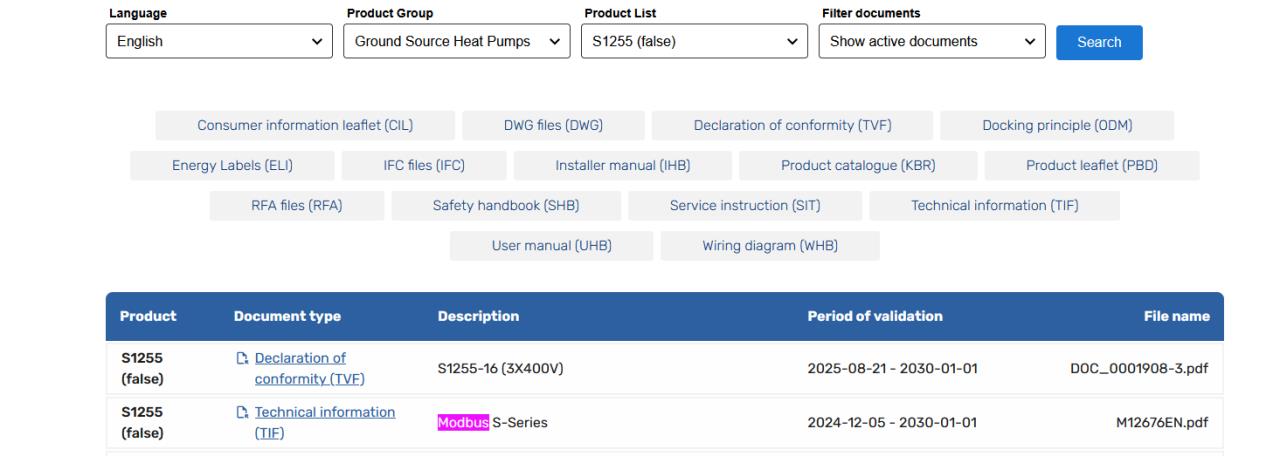Image resolution: width=1280 pixels, height=456 pixels.
Task: Open the Declaration of conformity (TVF) link
Action: 309,369
